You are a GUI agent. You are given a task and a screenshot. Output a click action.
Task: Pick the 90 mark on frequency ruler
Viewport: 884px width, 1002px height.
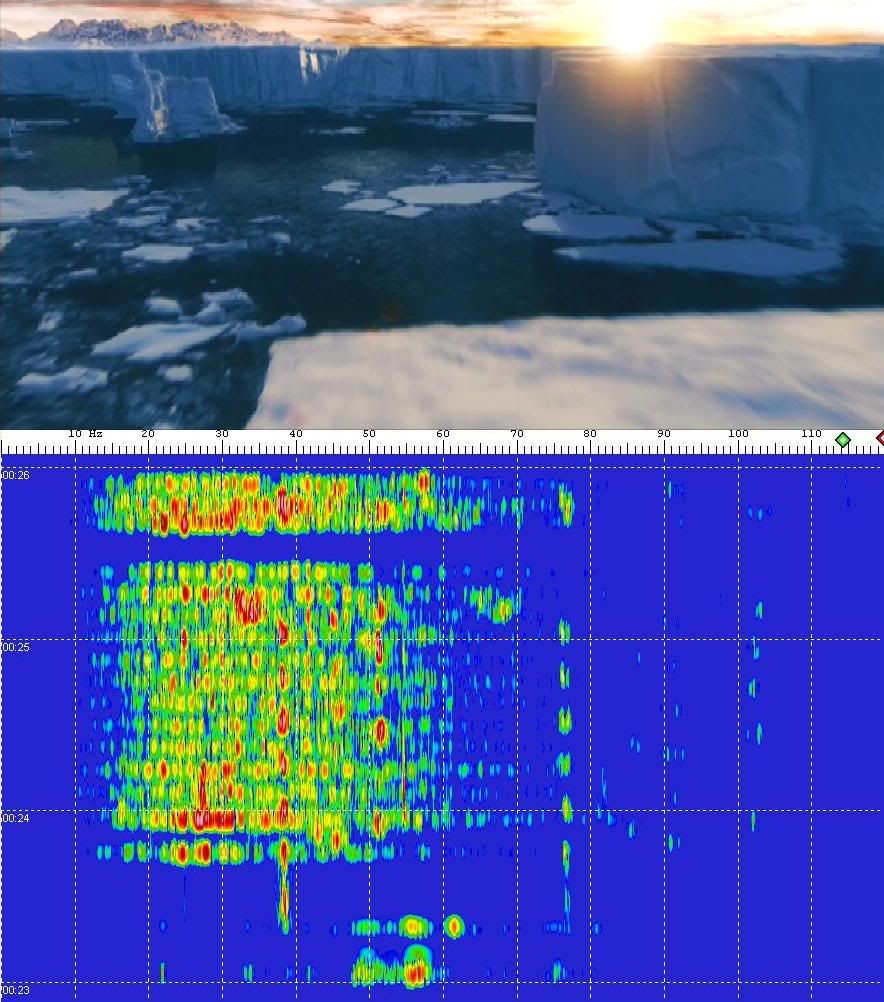(664, 434)
